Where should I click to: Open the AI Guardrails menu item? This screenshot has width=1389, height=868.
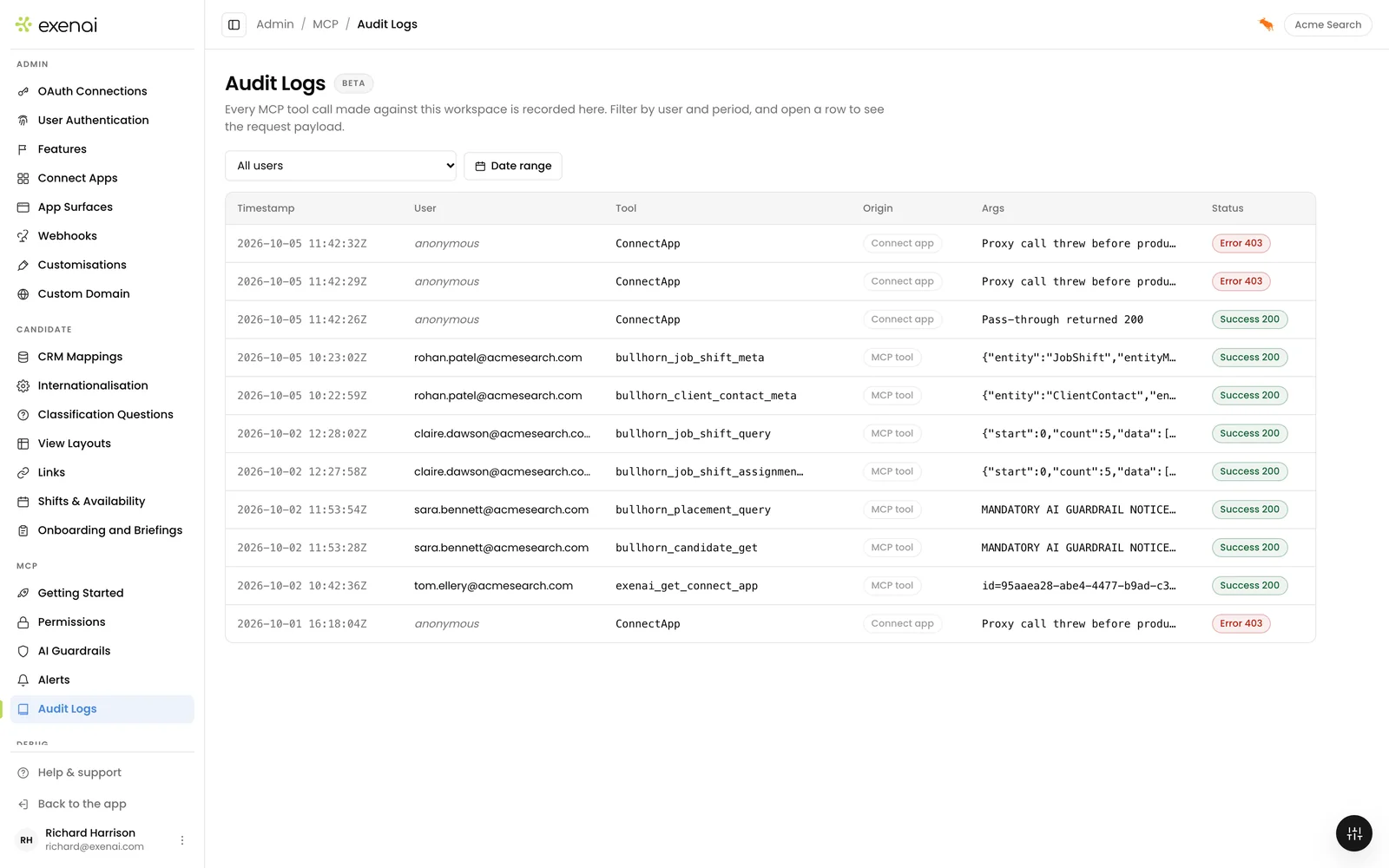pyautogui.click(x=102, y=651)
